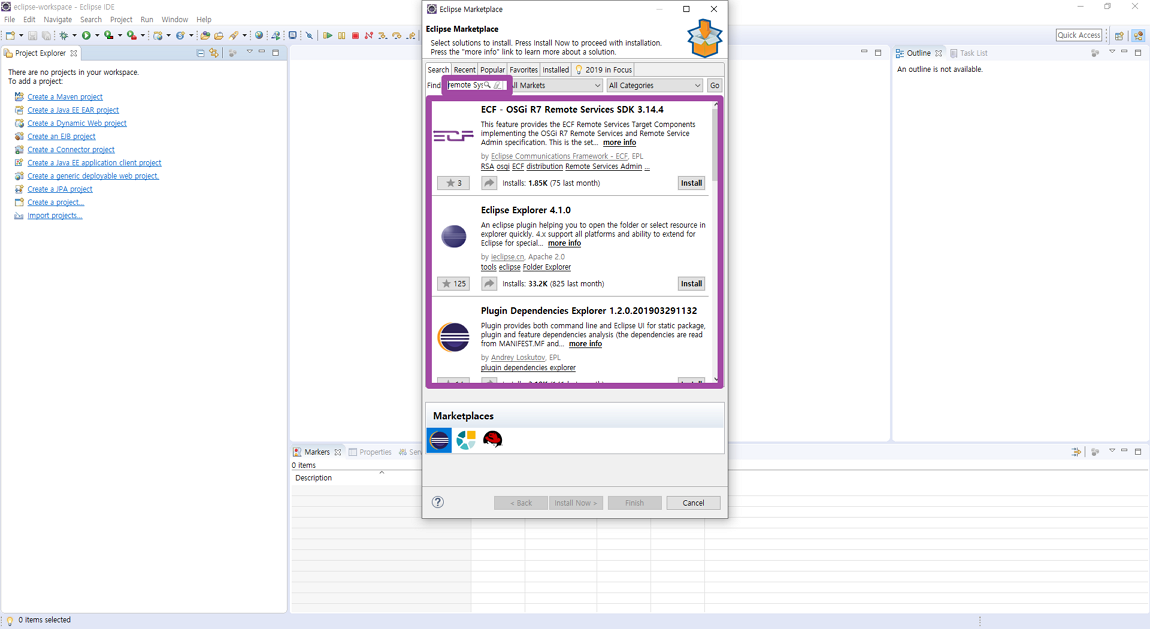
Task: Click the Open Type icon in toolbar
Action: (205, 35)
